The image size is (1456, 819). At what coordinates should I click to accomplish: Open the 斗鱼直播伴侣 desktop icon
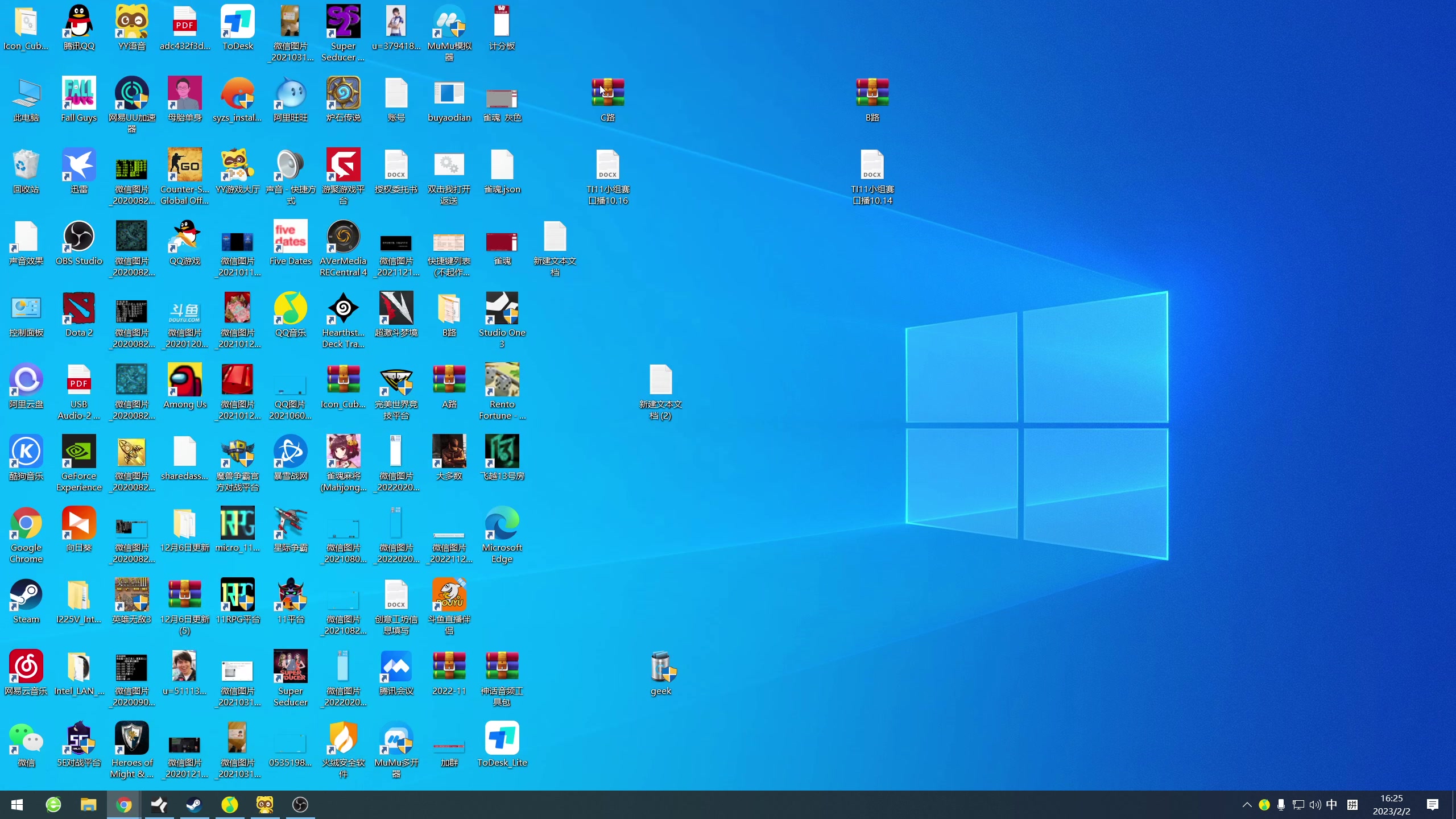pyautogui.click(x=449, y=606)
